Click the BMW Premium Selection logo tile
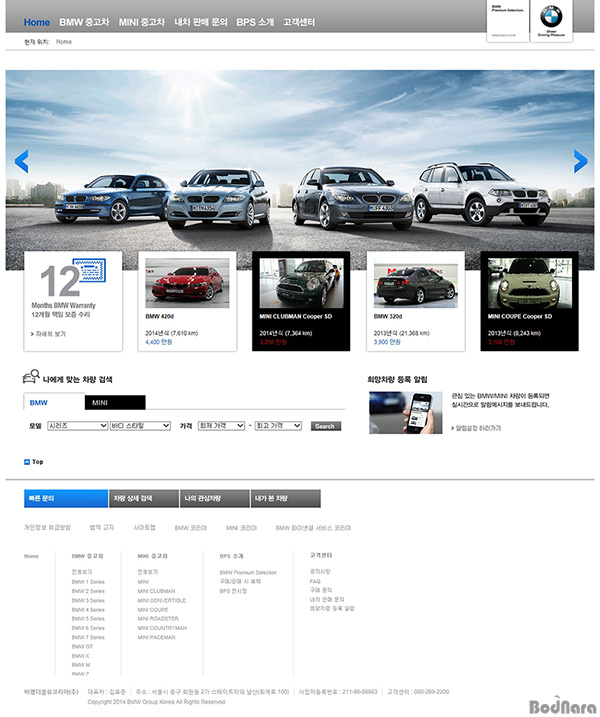 508,21
